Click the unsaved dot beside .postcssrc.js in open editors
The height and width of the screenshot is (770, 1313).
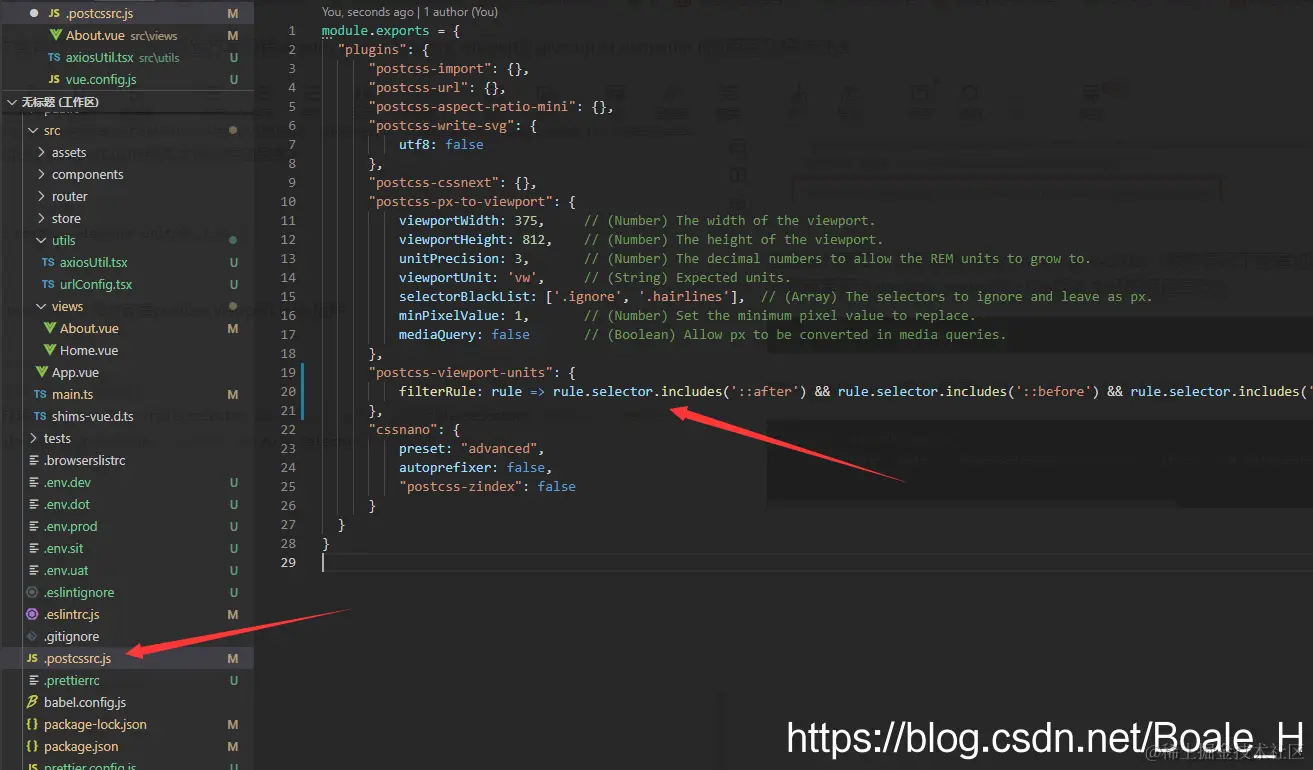(x=33, y=13)
